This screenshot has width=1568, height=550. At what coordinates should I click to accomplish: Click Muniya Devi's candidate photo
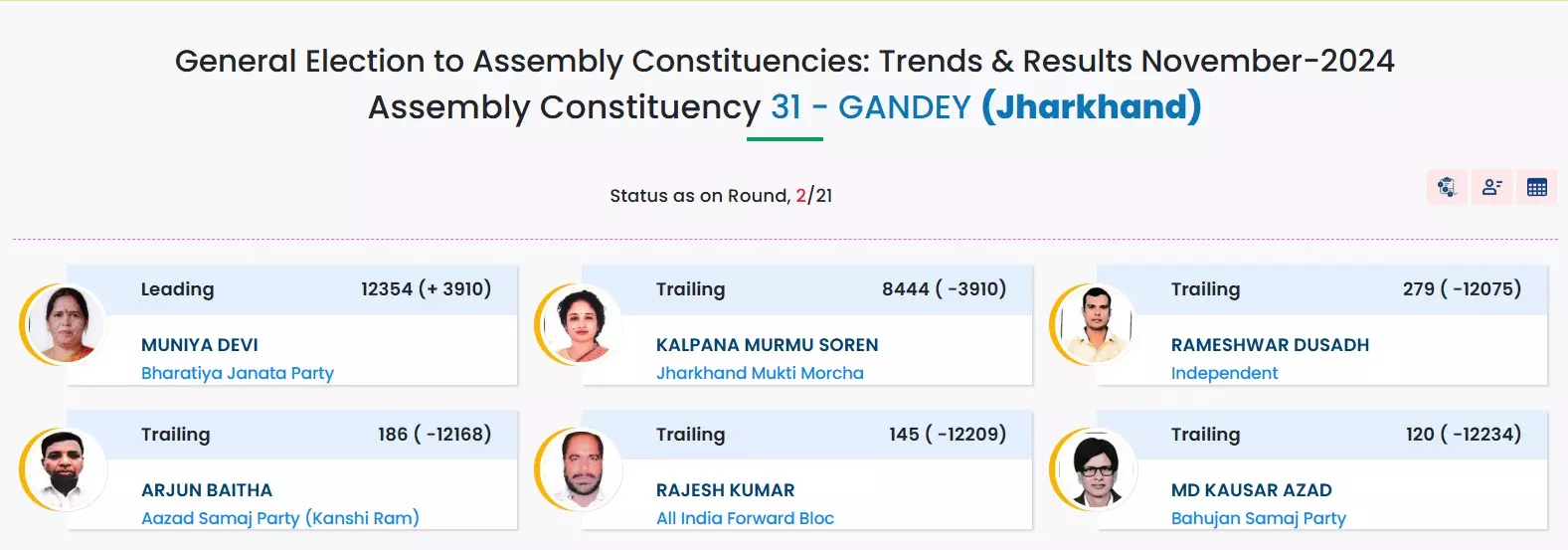click(x=66, y=324)
